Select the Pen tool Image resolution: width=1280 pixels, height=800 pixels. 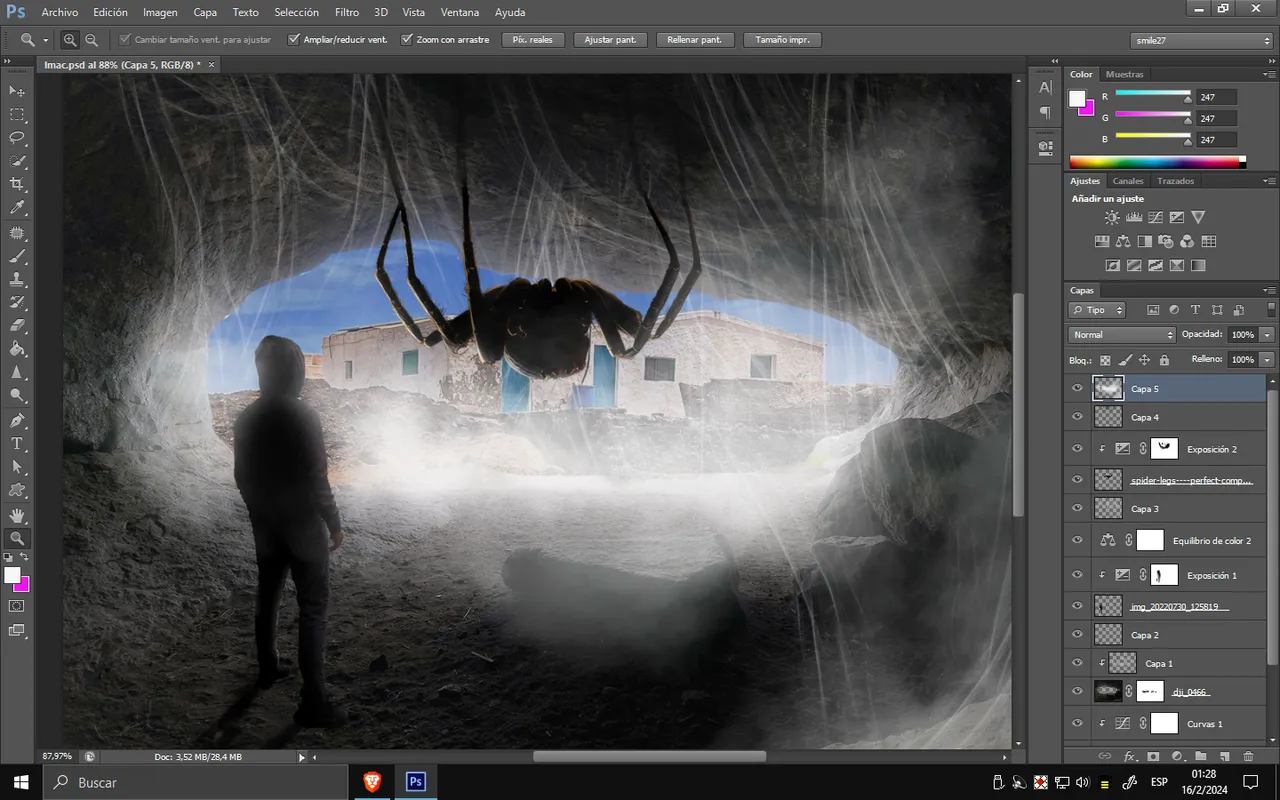click(17, 420)
